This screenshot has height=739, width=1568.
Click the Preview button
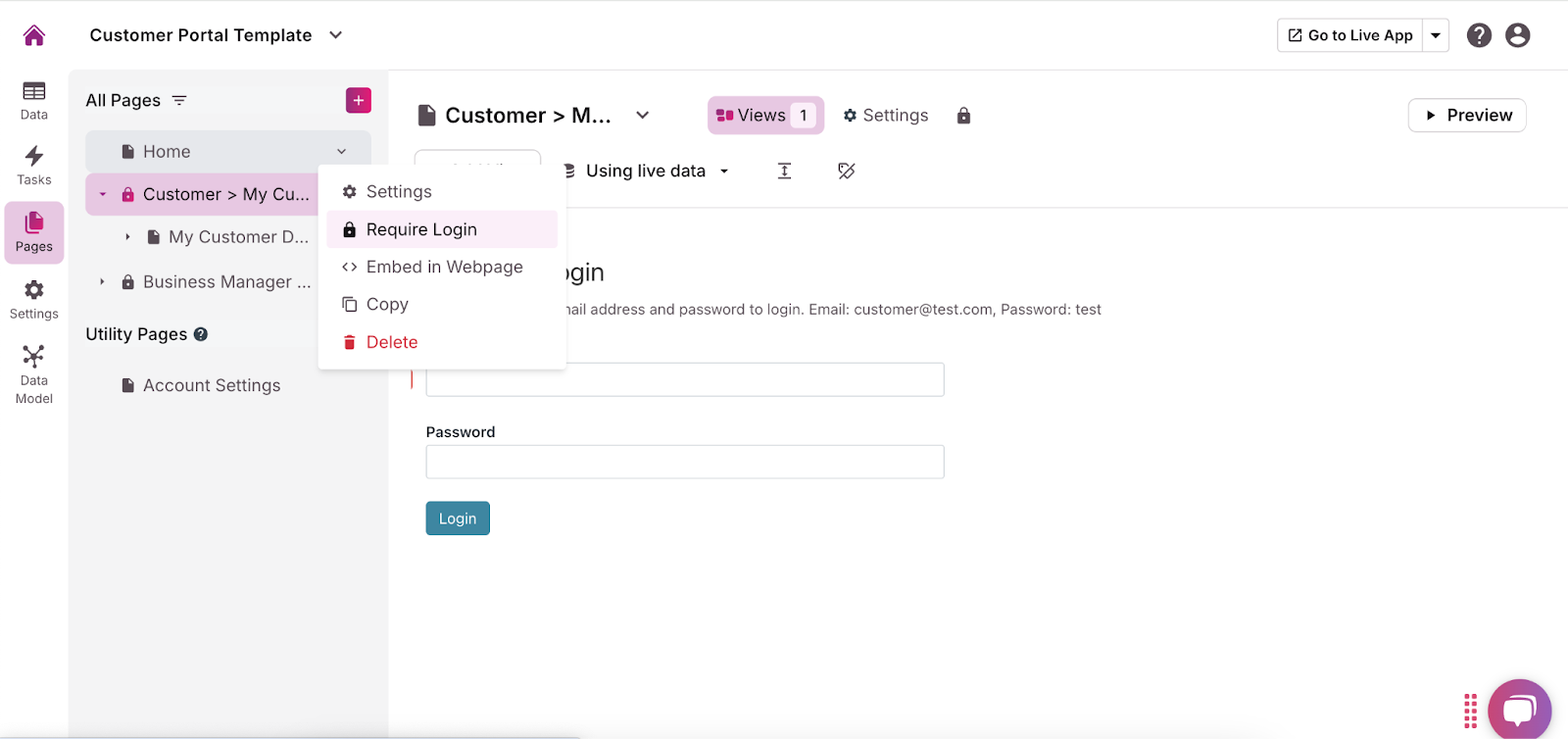point(1467,116)
